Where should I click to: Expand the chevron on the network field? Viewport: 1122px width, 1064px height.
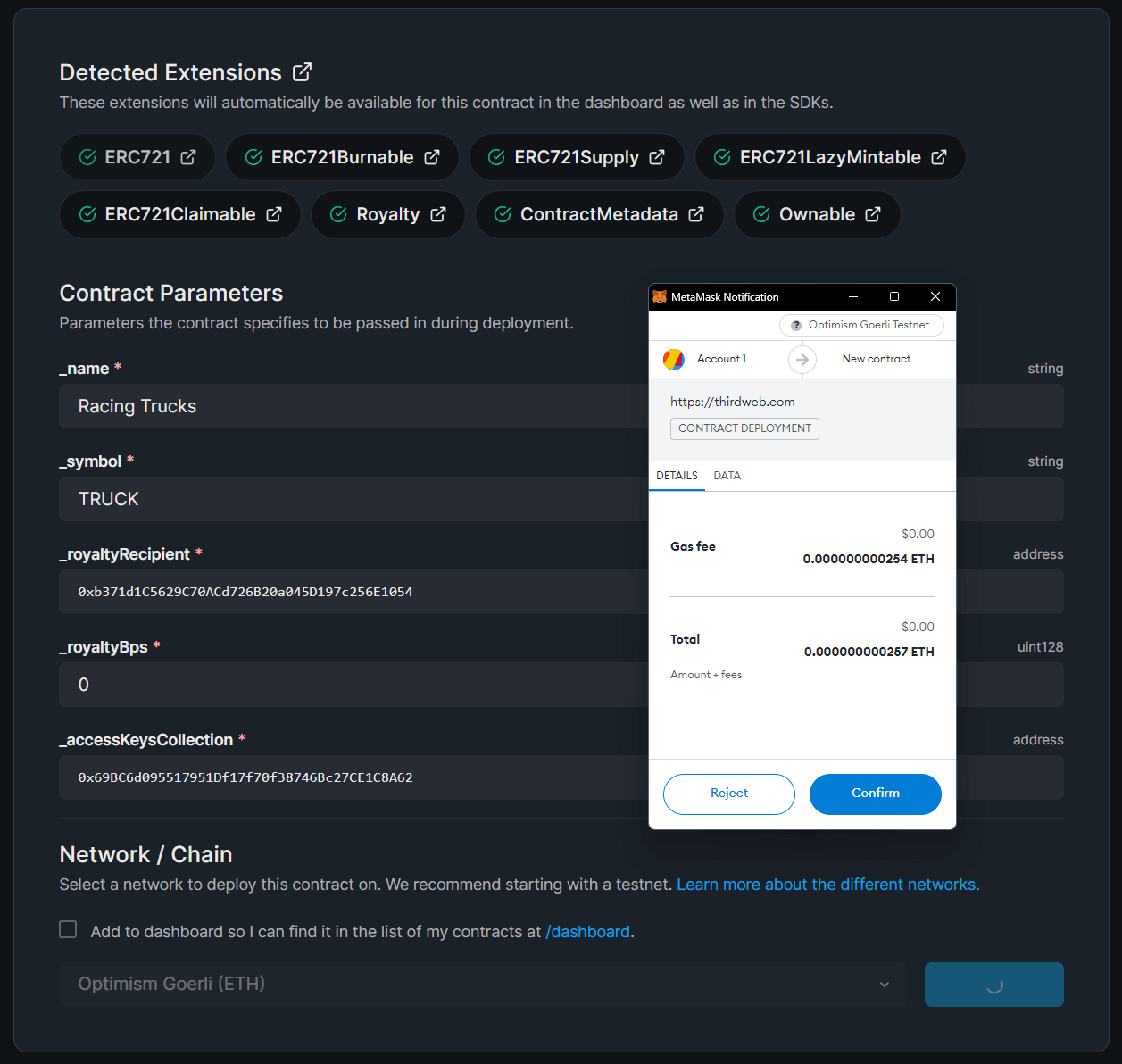point(884,984)
